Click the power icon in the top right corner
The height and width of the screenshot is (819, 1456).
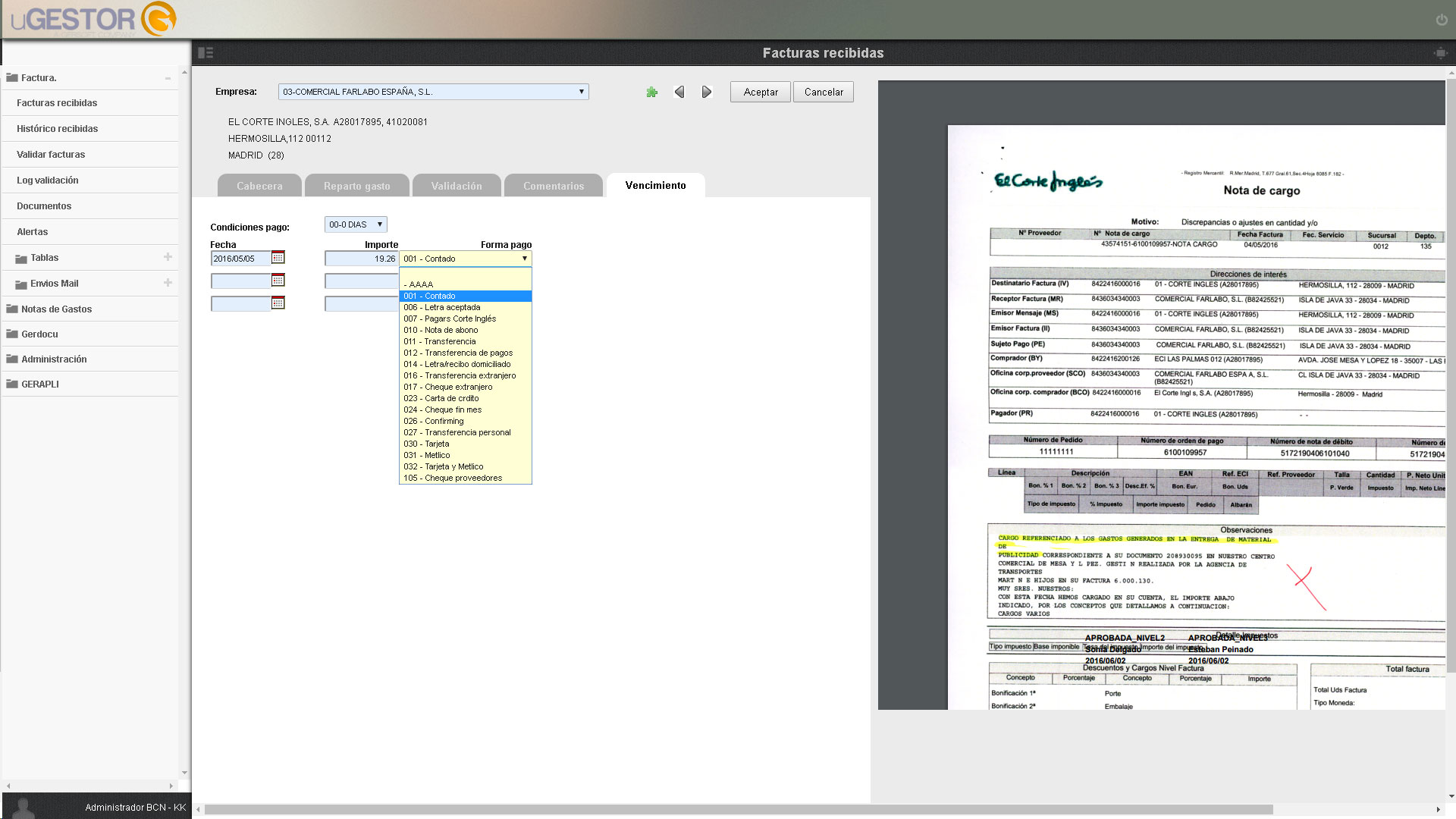[1442, 20]
